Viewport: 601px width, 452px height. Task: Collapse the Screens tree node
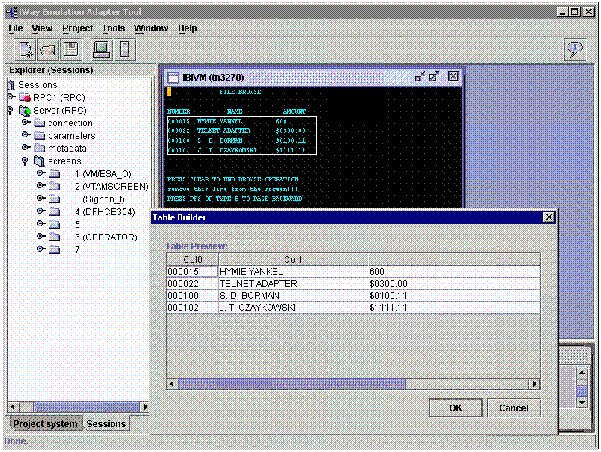(x=25, y=161)
